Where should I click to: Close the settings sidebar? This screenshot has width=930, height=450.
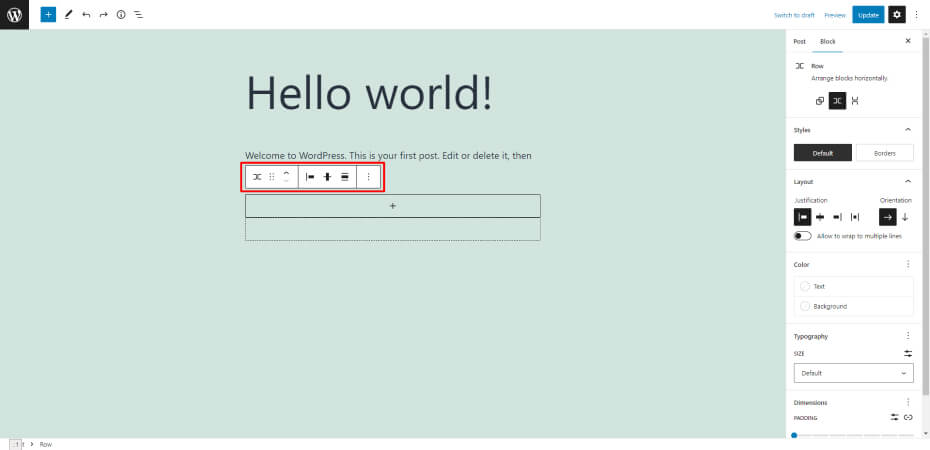click(x=908, y=41)
